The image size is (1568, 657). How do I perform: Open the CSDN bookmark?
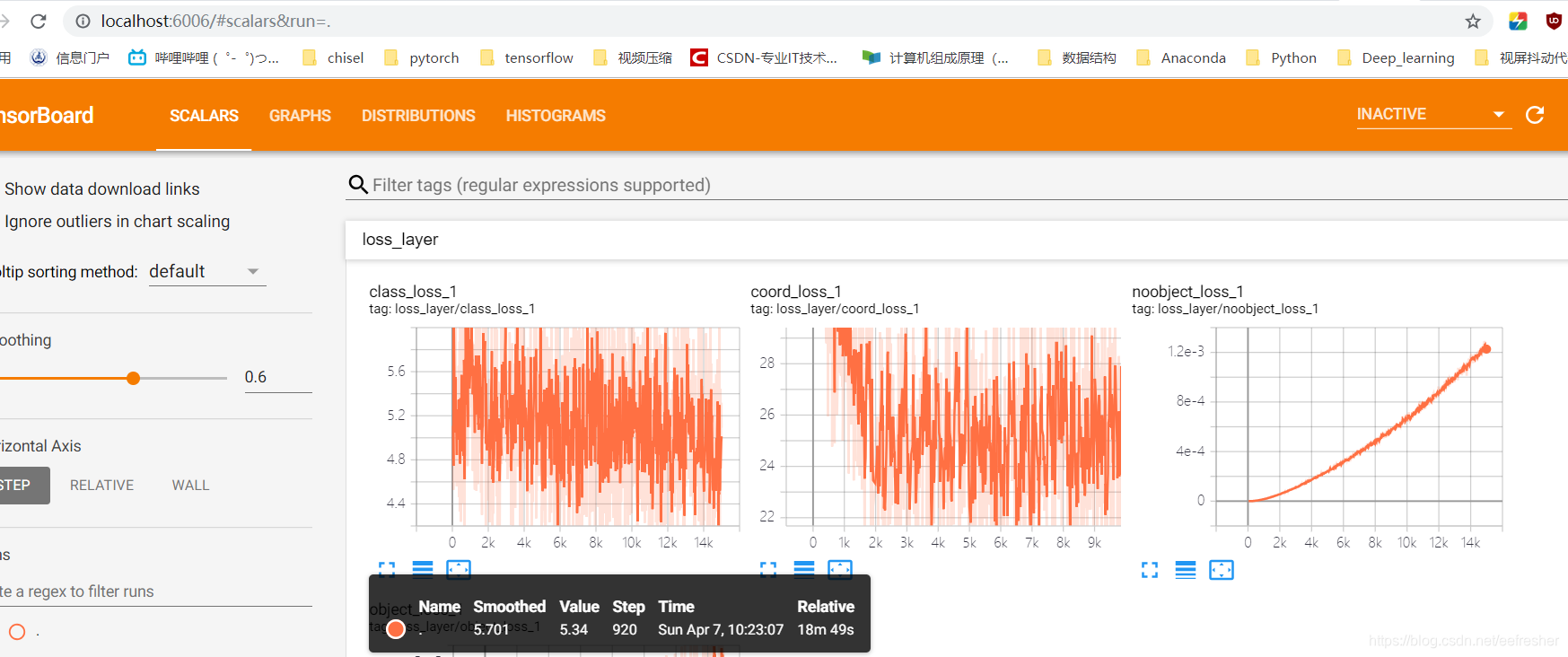pos(764,57)
